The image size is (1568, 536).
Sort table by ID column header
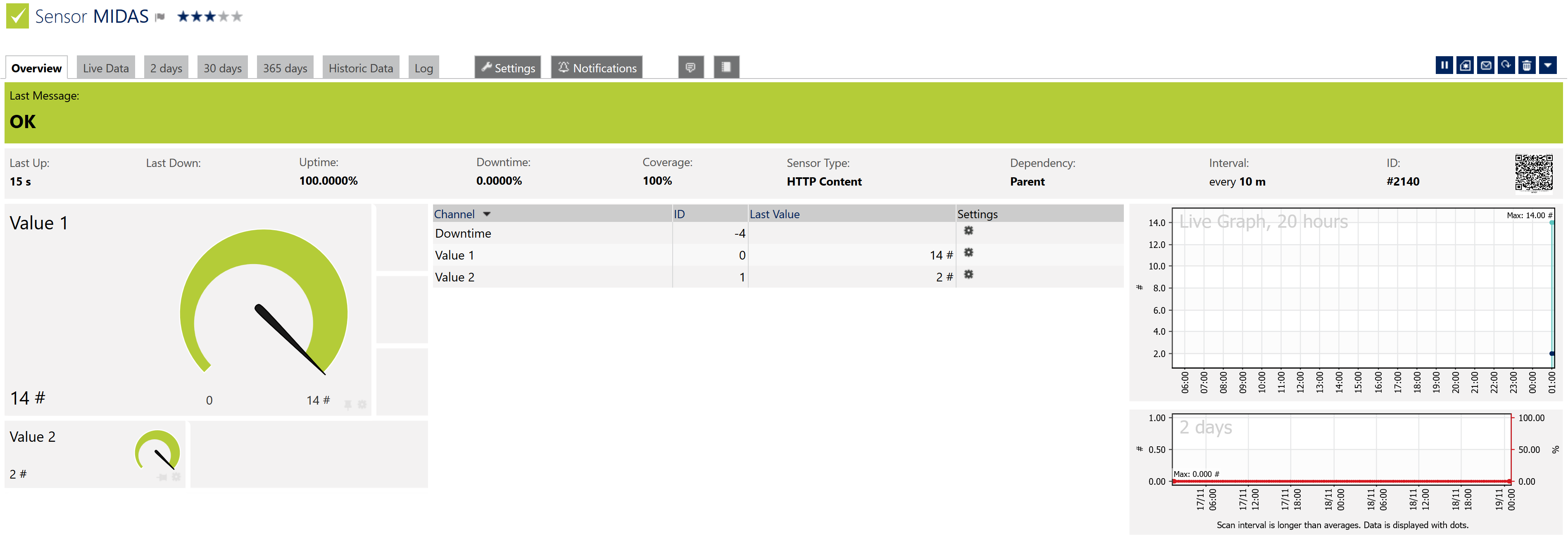[x=679, y=214]
